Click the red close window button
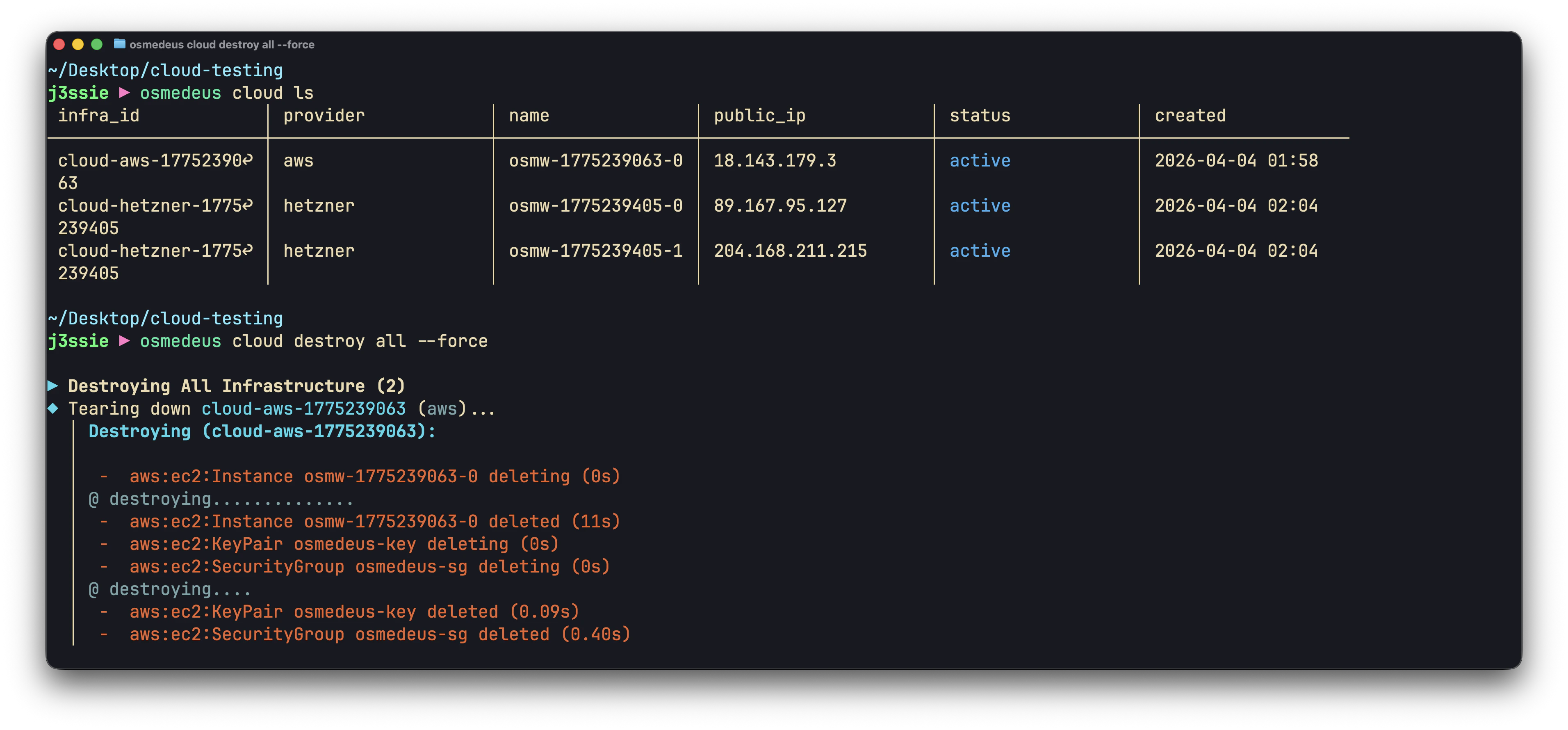 tap(59, 44)
